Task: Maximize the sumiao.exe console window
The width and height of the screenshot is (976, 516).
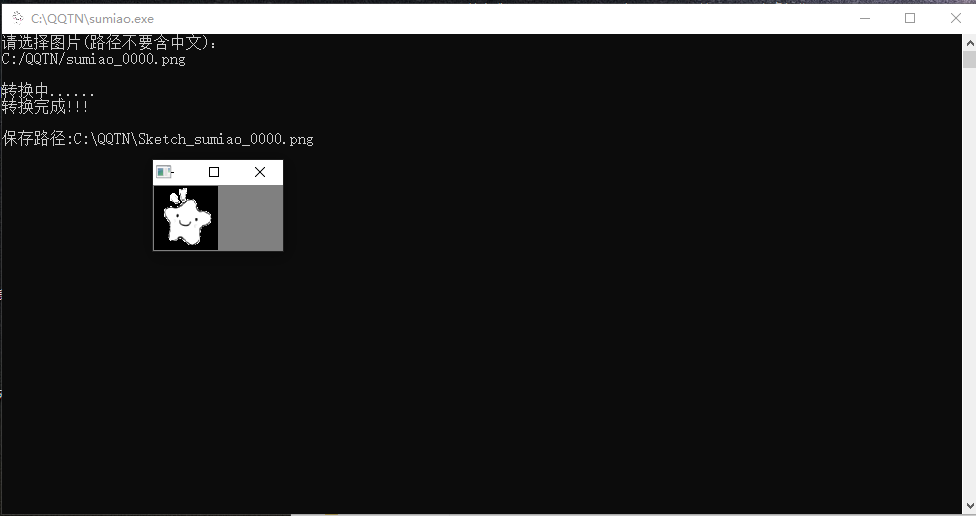Action: (x=909, y=18)
